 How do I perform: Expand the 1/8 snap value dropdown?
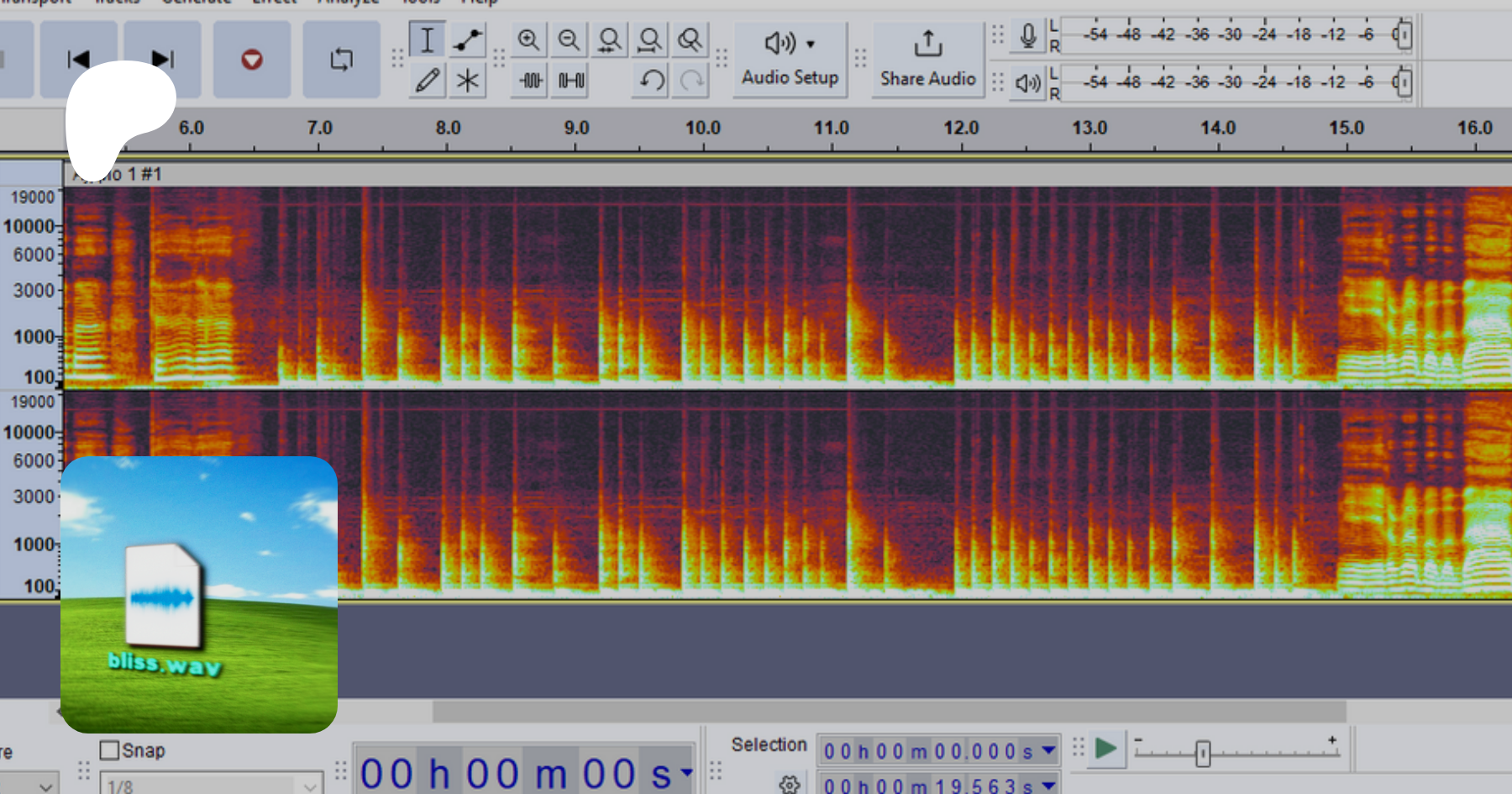click(x=309, y=786)
